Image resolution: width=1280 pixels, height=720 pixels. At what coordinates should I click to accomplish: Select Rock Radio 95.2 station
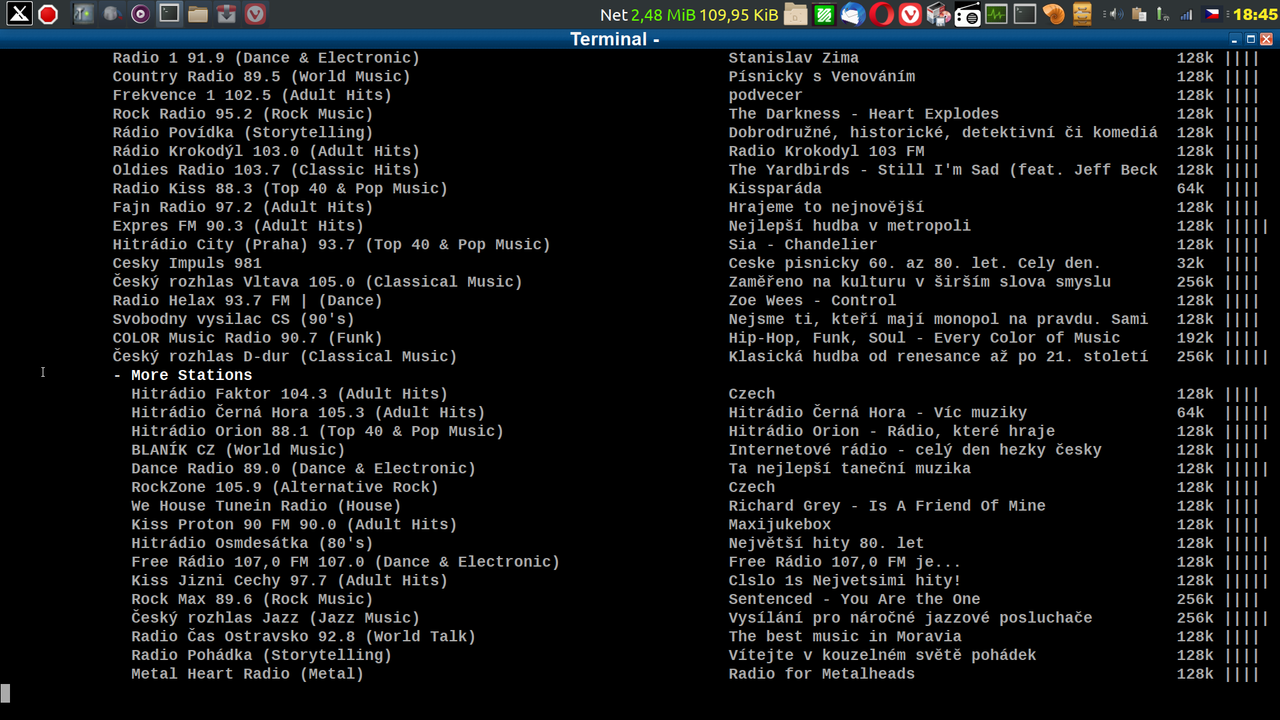click(x=243, y=114)
